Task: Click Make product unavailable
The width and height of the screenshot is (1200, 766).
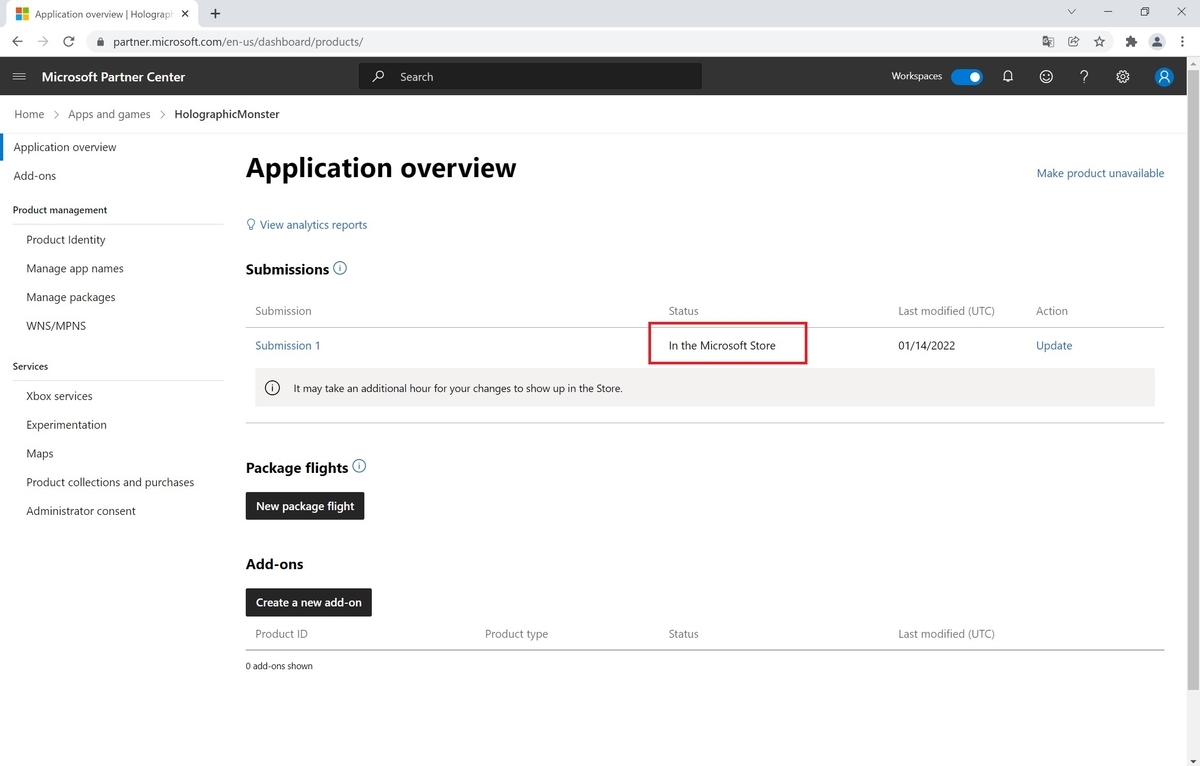Action: tap(1100, 173)
